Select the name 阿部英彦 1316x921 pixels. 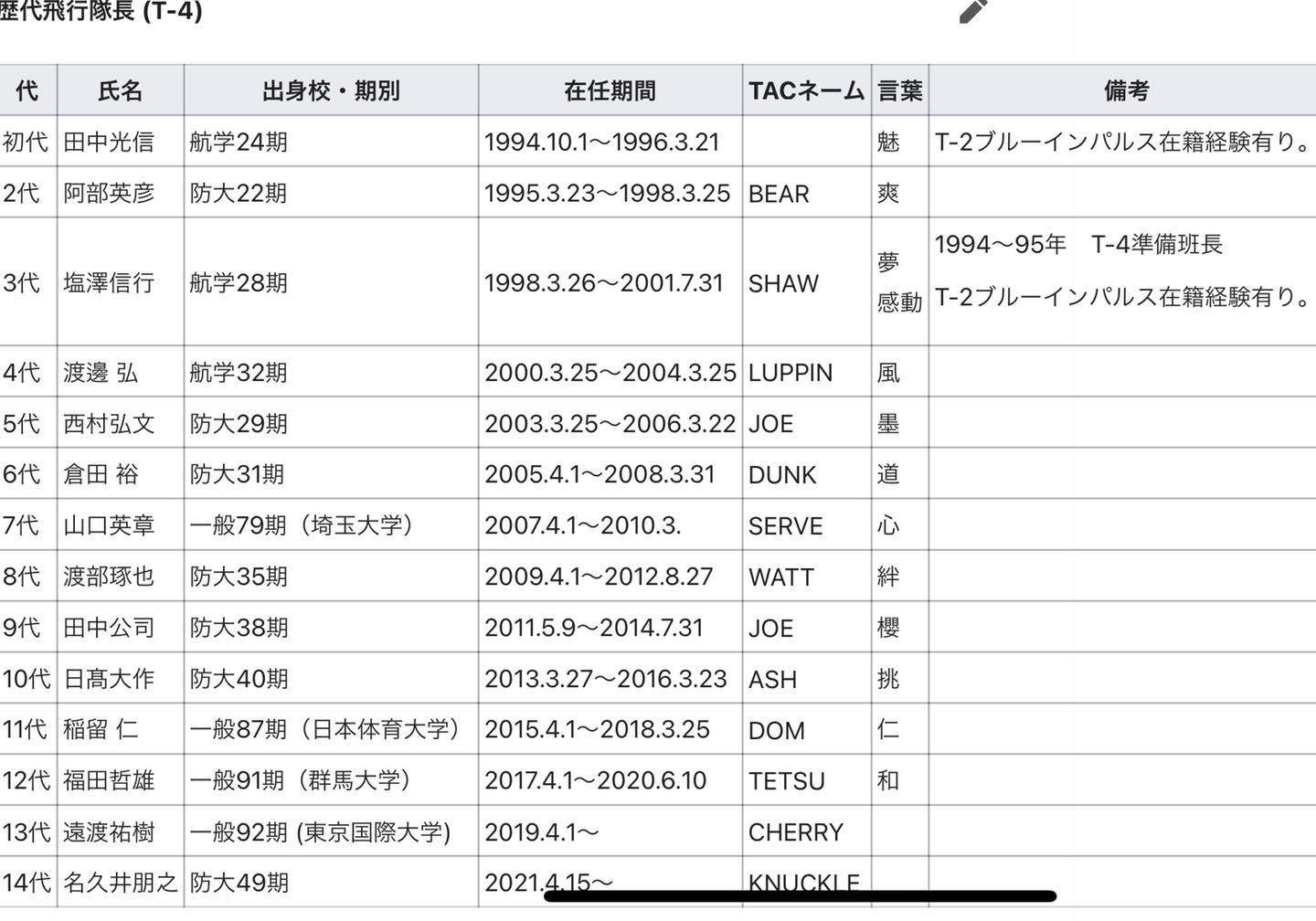109,193
